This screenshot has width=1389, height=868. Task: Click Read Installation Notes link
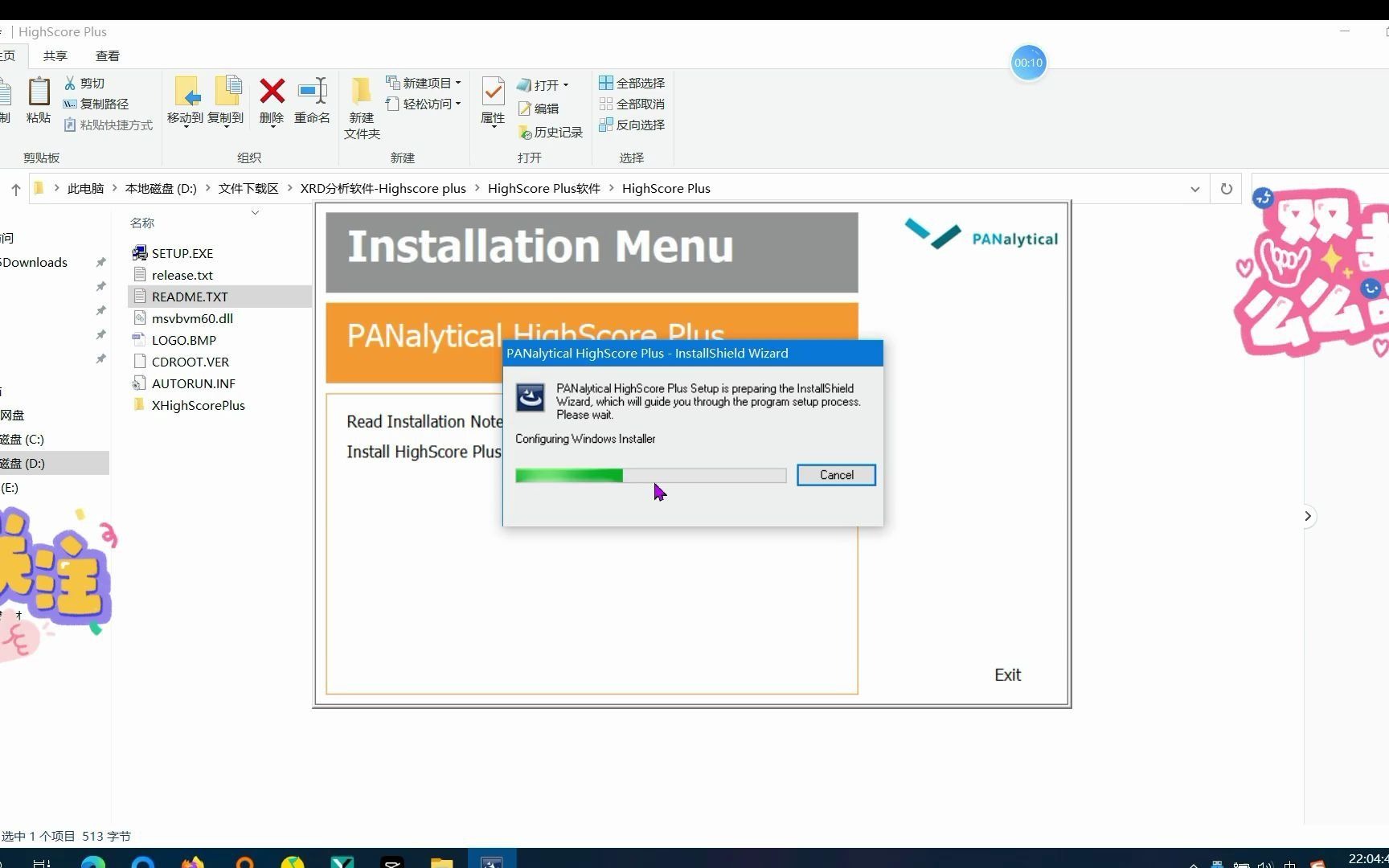pos(424,422)
